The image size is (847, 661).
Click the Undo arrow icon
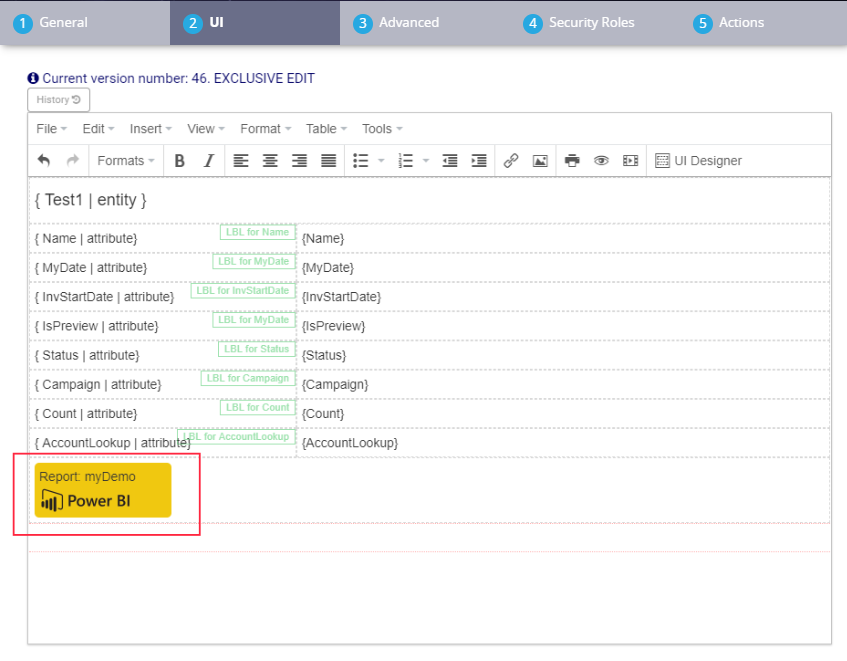pyautogui.click(x=44, y=161)
